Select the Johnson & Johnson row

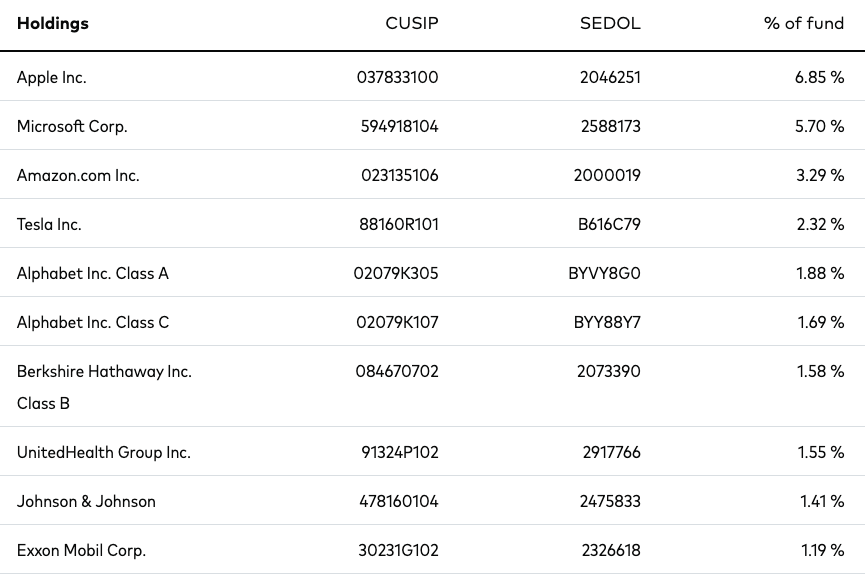432,500
